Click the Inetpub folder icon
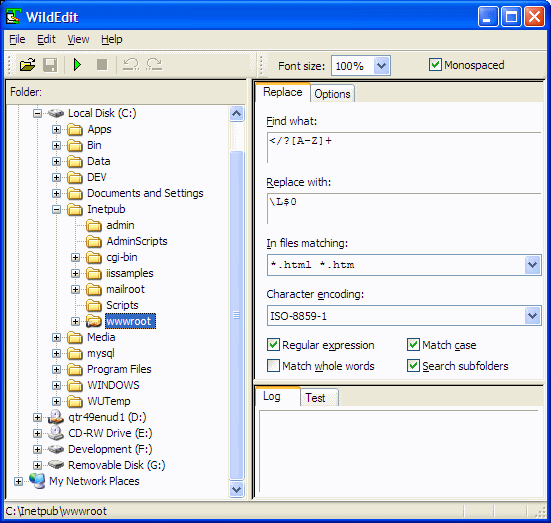Image resolution: width=551 pixels, height=523 pixels. (x=75, y=209)
